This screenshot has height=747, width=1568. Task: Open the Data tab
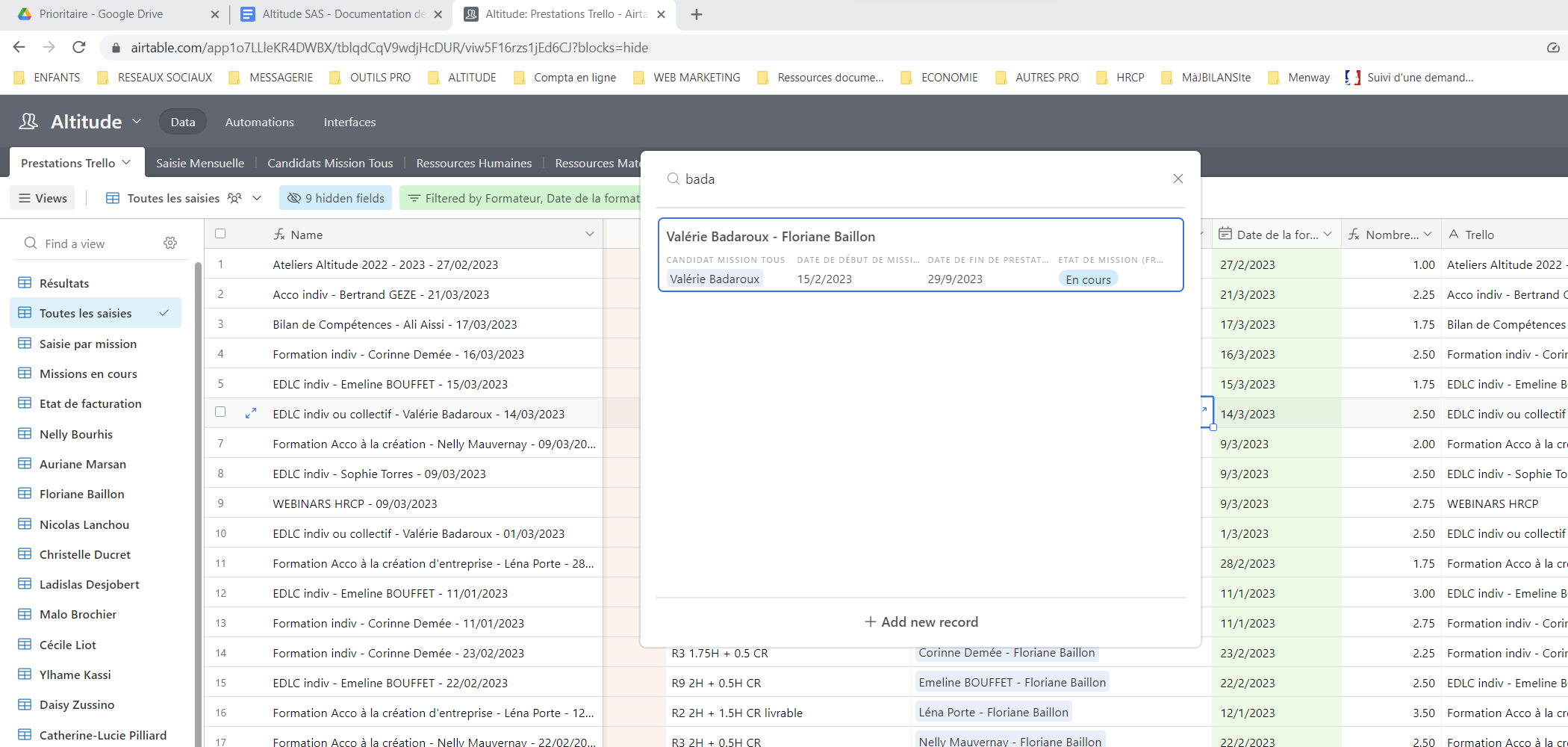tap(182, 122)
